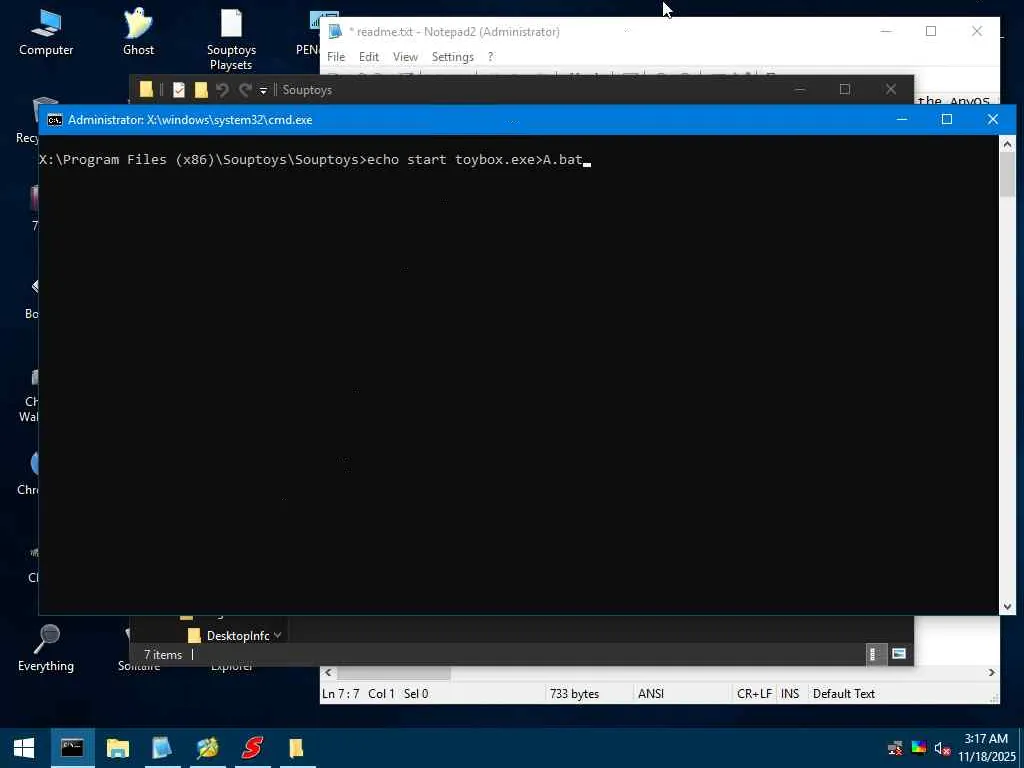Click the cmd vertical scrollbar thumb

pyautogui.click(x=1007, y=174)
